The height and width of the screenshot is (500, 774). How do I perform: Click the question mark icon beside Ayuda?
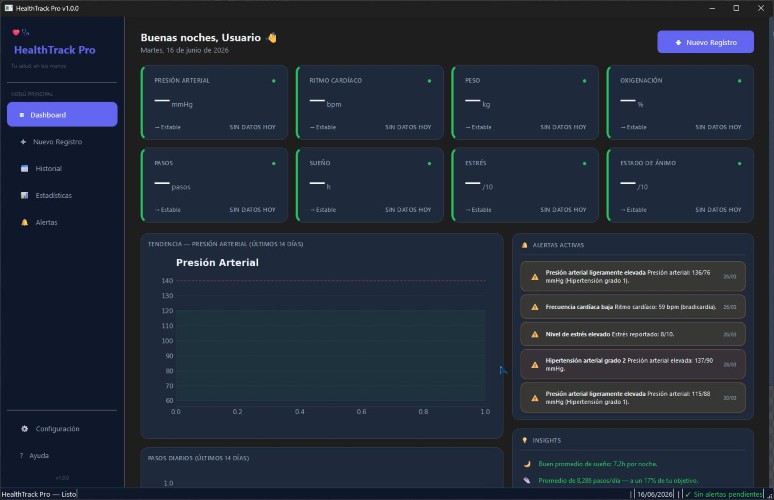tap(21, 456)
